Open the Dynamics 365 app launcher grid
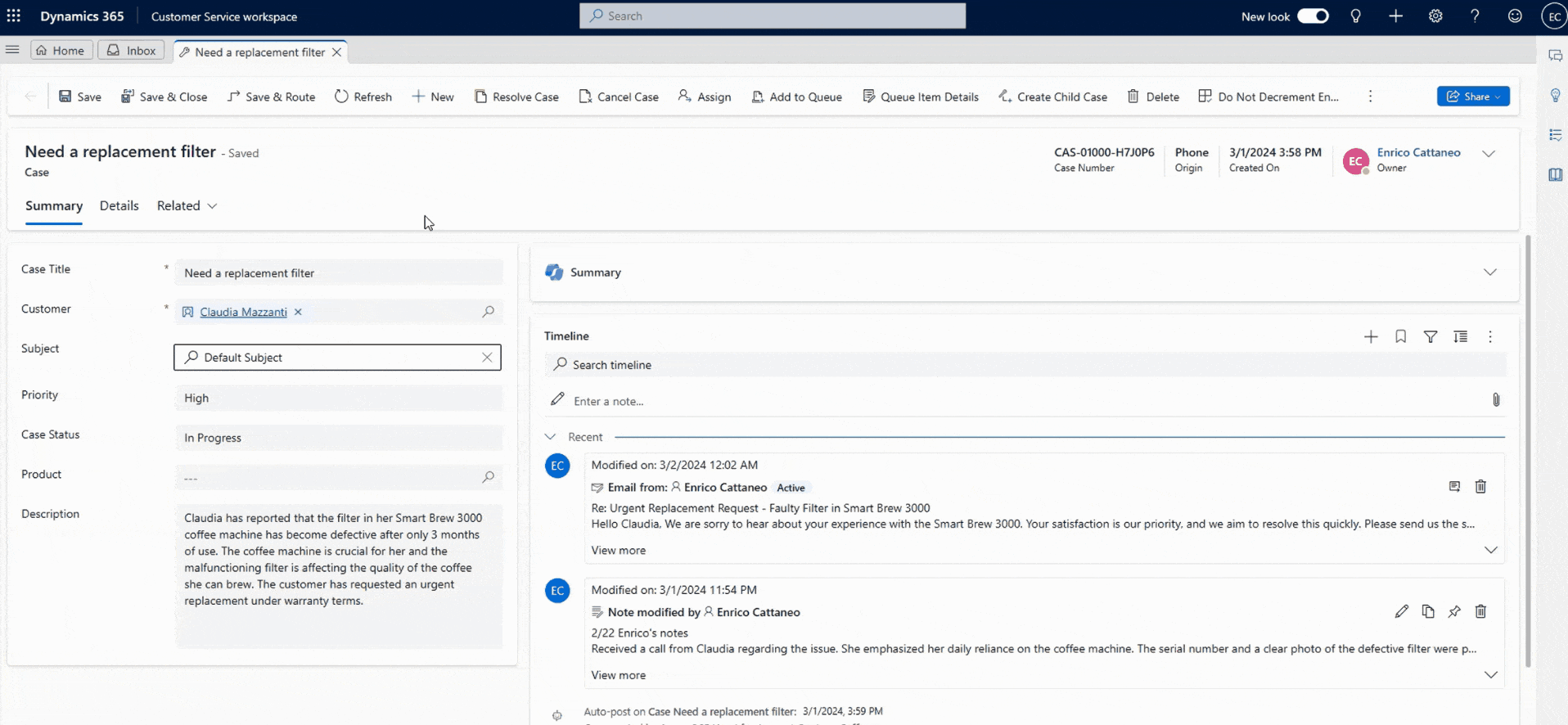Viewport: 1568px width, 725px height. click(14, 16)
